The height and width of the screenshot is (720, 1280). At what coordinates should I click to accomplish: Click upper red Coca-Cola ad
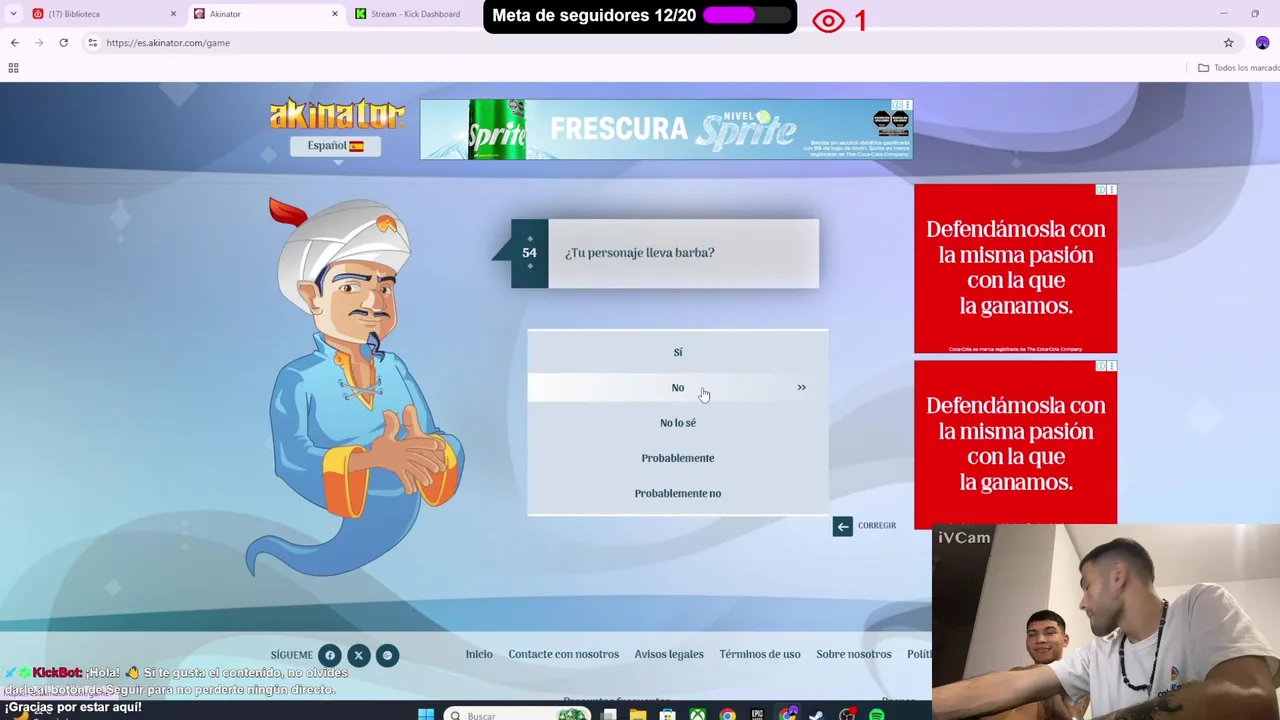[1015, 268]
